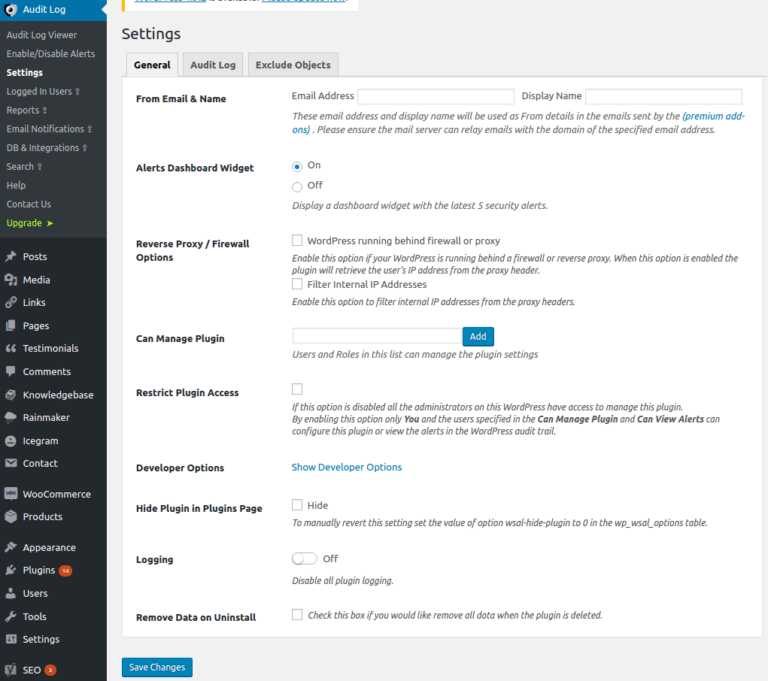Click the Comments bubble icon
The height and width of the screenshot is (681, 768).
[11, 371]
